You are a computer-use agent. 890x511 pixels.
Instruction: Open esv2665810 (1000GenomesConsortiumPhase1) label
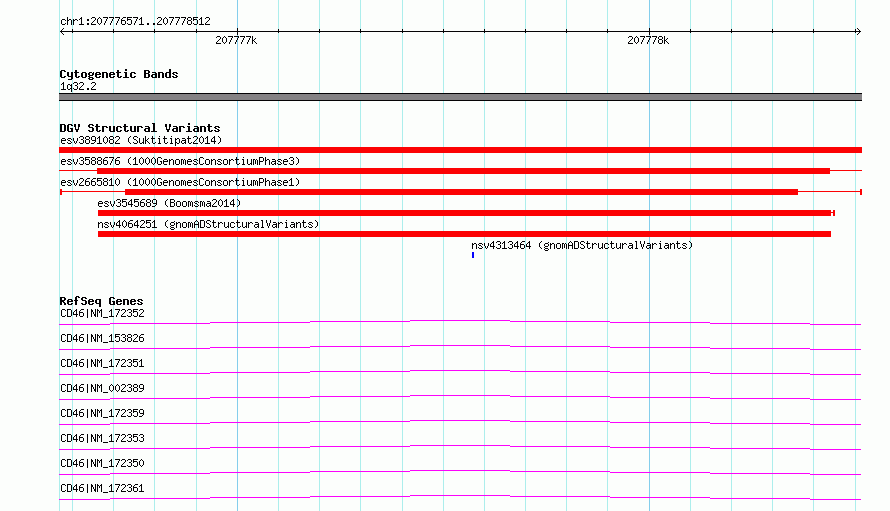coord(180,182)
